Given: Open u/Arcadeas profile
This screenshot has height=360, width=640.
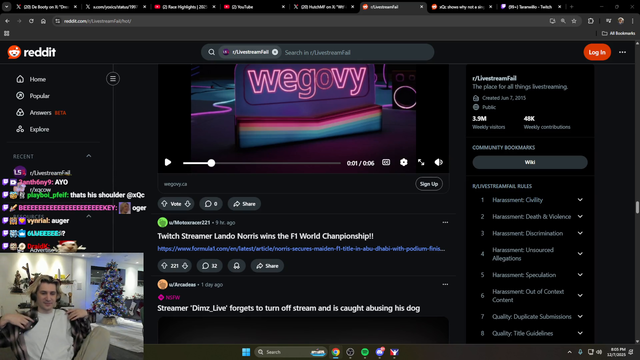Looking at the screenshot, I should (182, 284).
